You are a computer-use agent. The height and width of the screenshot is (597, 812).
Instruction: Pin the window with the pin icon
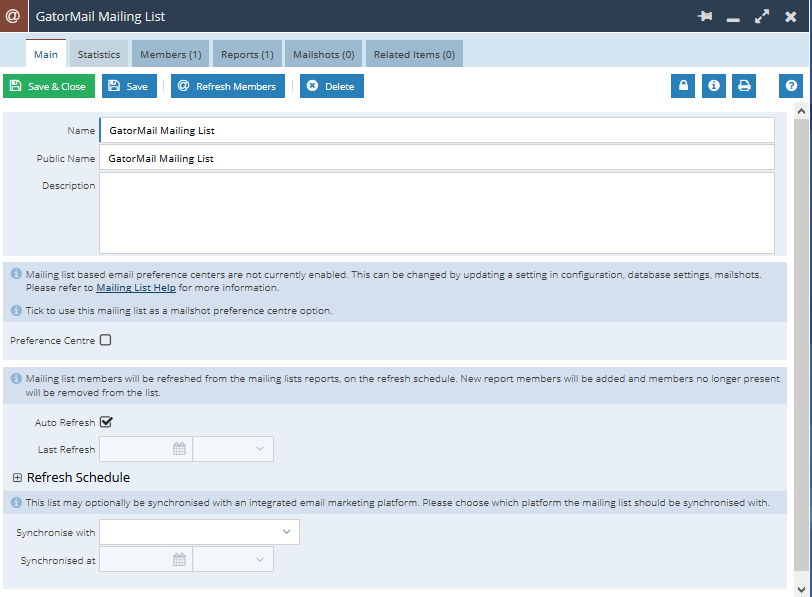tap(704, 17)
